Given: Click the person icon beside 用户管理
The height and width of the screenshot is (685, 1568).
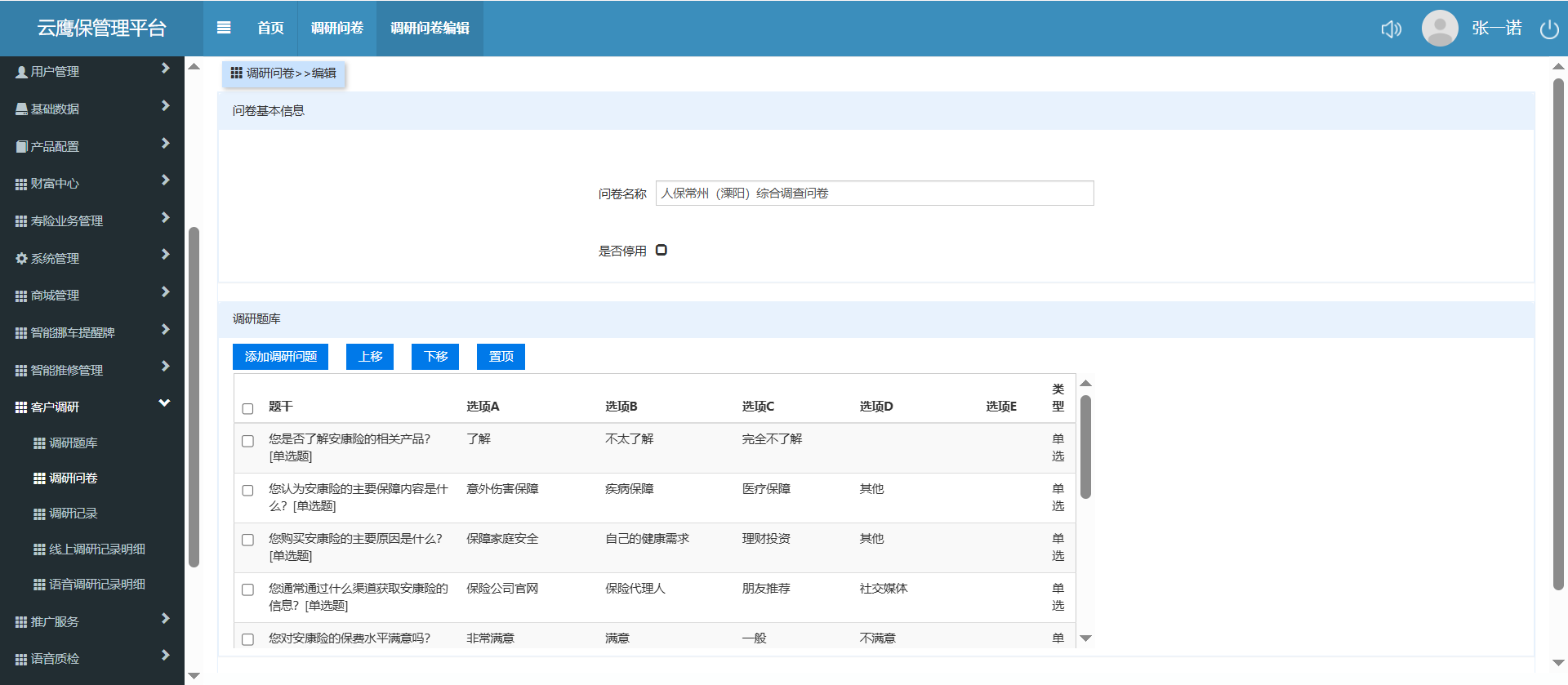Looking at the screenshot, I should 21,72.
